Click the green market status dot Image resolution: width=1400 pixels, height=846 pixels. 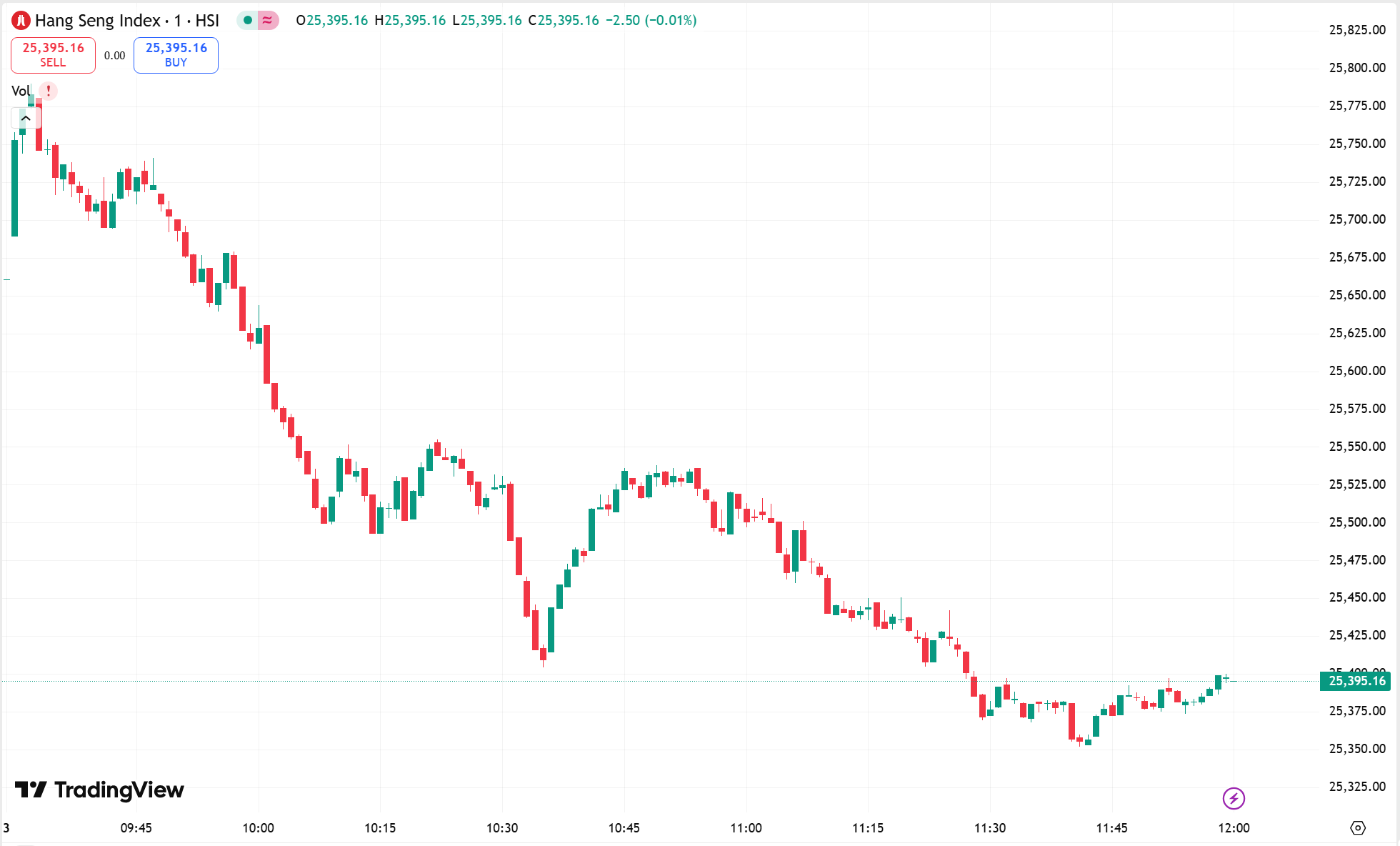tap(247, 20)
